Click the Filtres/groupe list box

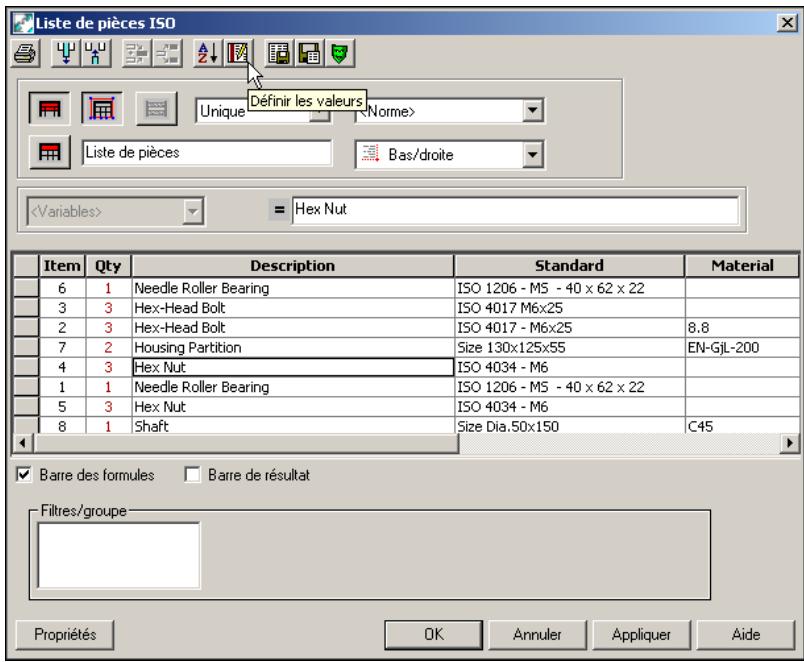tap(119, 555)
